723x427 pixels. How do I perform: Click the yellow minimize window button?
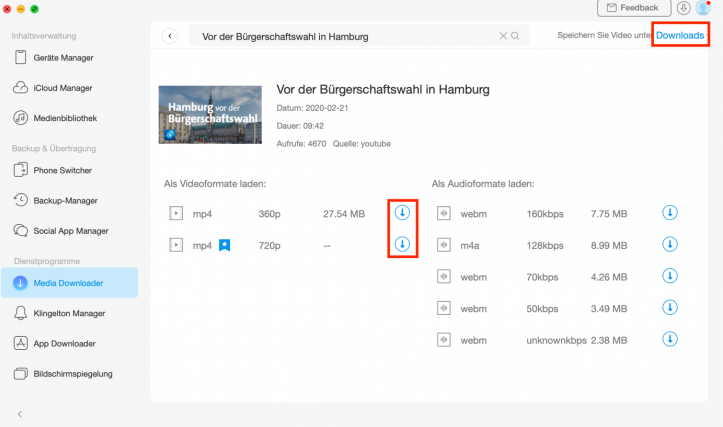pyautogui.click(x=21, y=9)
